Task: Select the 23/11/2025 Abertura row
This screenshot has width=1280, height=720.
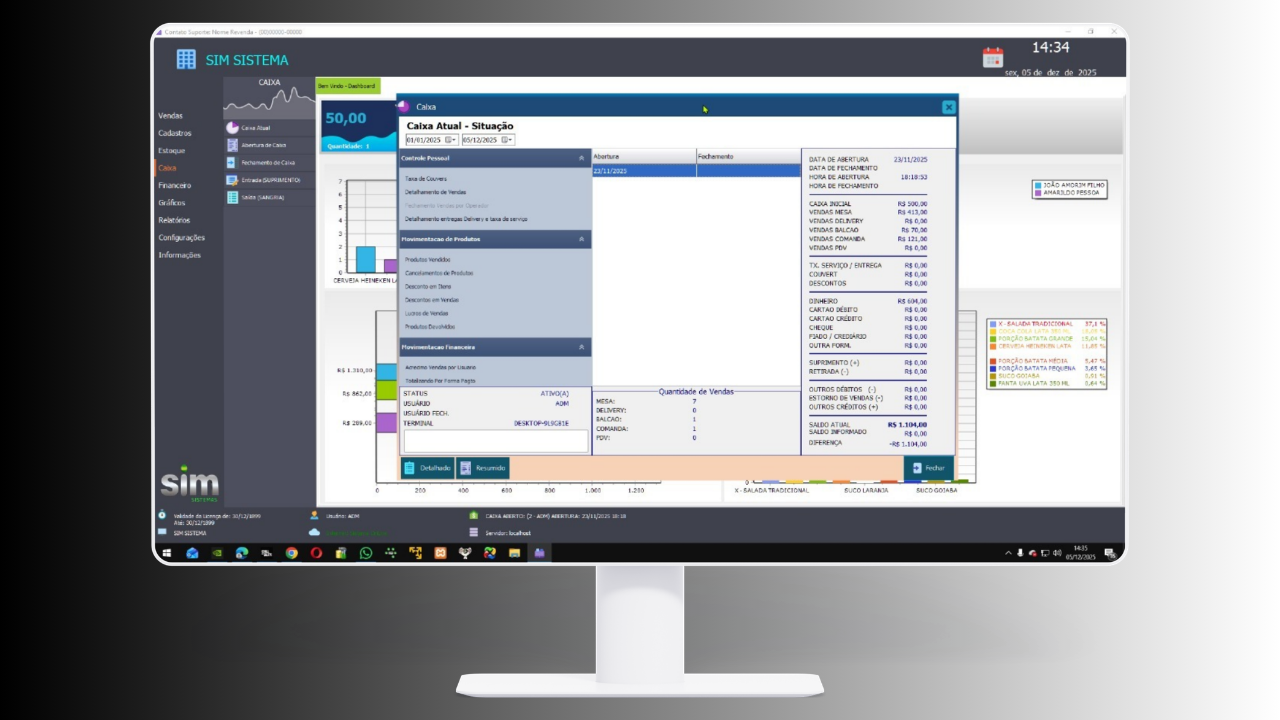Action: click(x=643, y=171)
